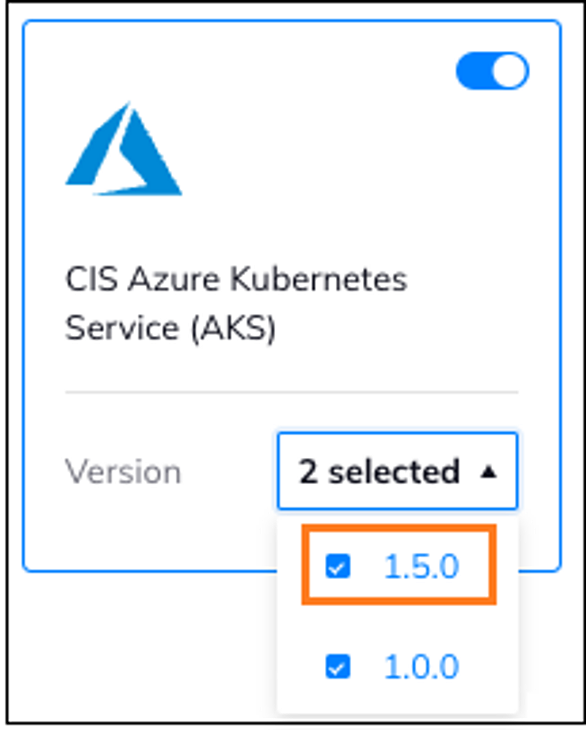Uncheck the version 1.5.0 checkbox
Screen dimensions: 586x730
point(337,566)
